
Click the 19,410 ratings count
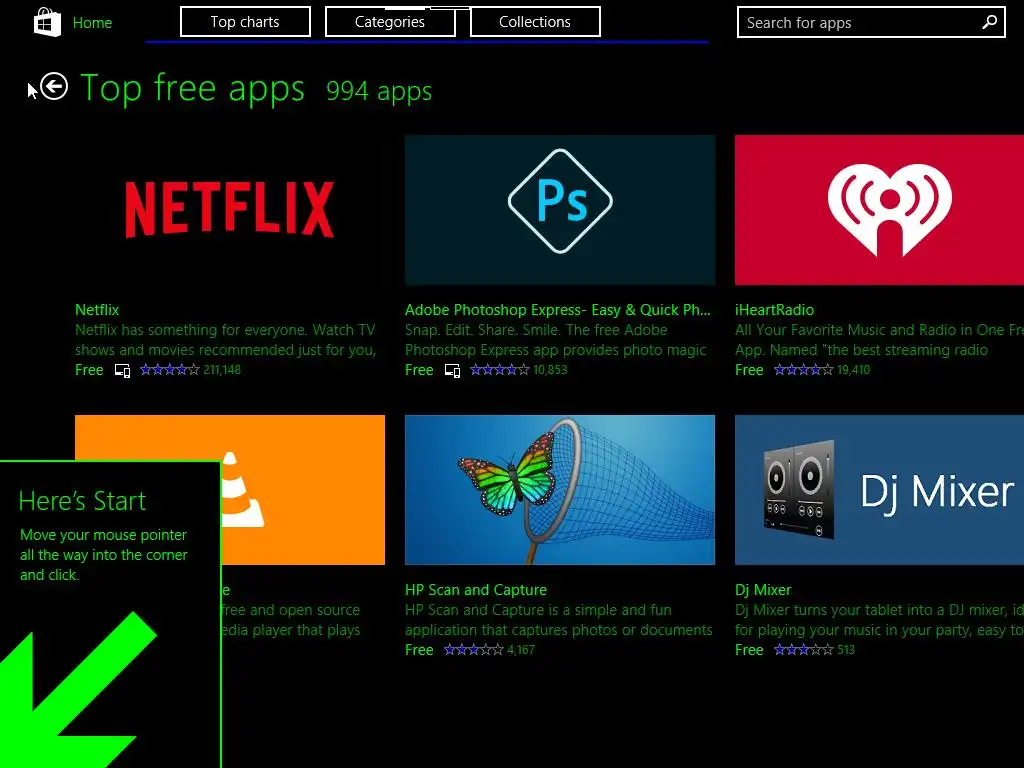pos(854,370)
